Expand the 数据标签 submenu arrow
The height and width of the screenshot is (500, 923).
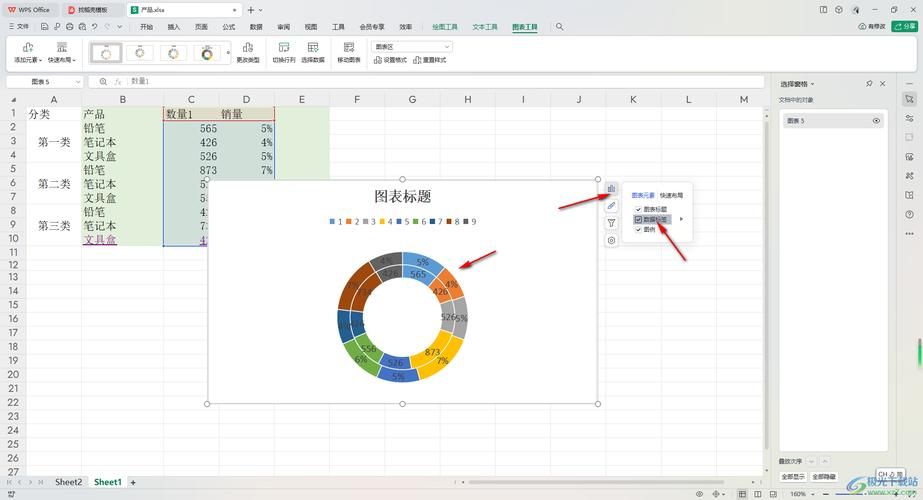coord(681,219)
